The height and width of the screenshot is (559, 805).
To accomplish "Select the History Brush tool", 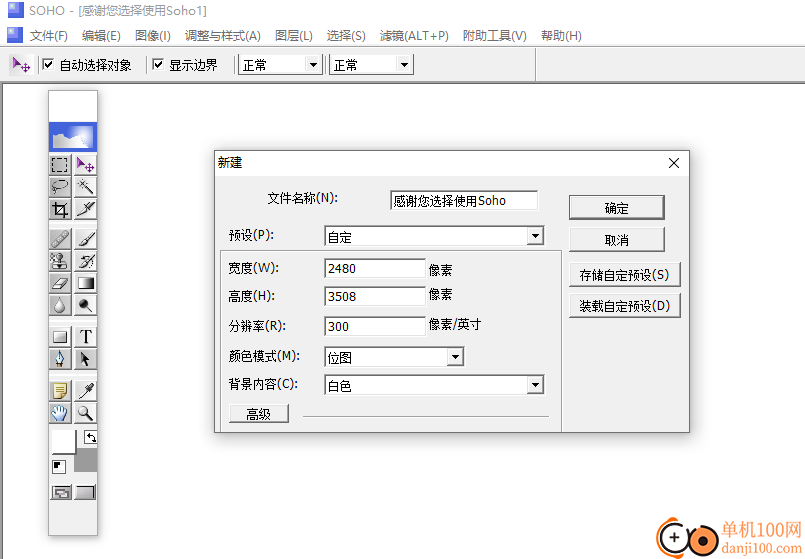I will pyautogui.click(x=85, y=261).
